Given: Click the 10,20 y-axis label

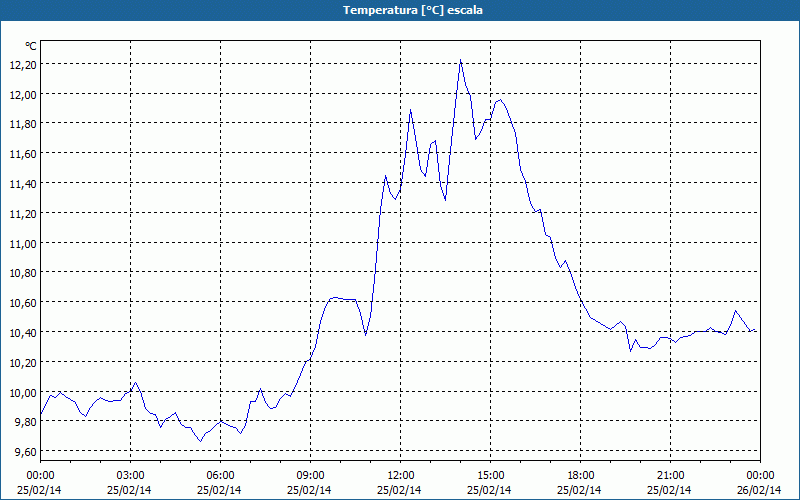Looking at the screenshot, I should (23, 362).
